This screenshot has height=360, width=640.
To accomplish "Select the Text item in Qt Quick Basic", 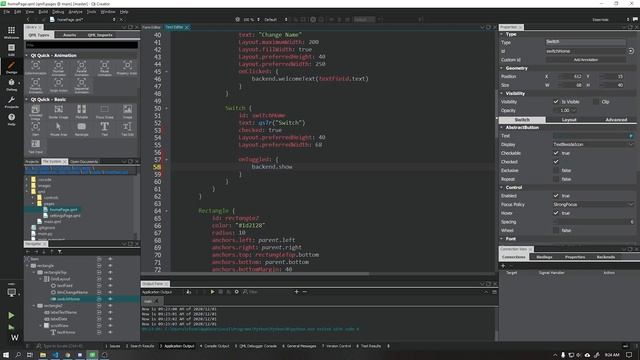I will tap(104, 128).
